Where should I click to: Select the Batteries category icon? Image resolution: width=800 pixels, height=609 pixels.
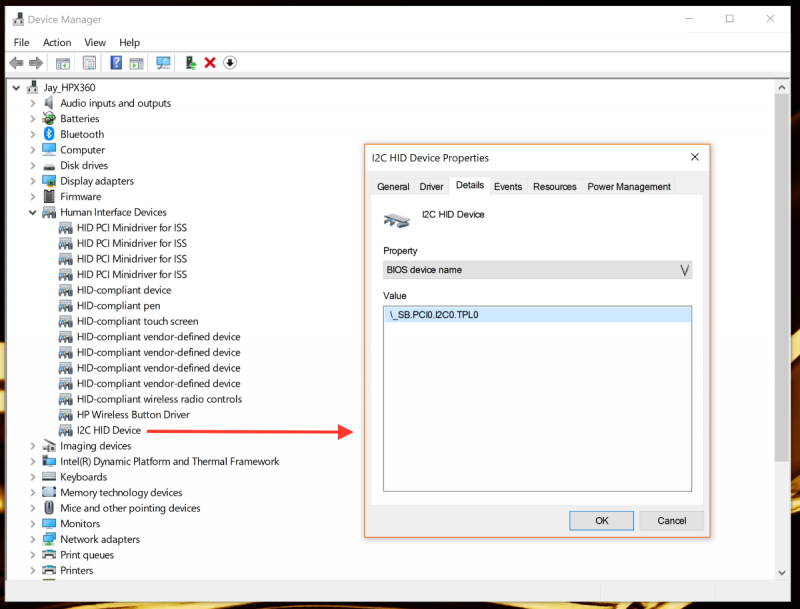tap(49, 118)
